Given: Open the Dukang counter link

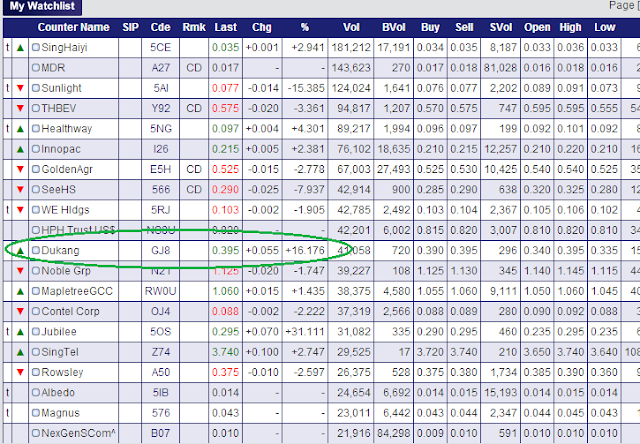Looking at the screenshot, I should point(60,251).
